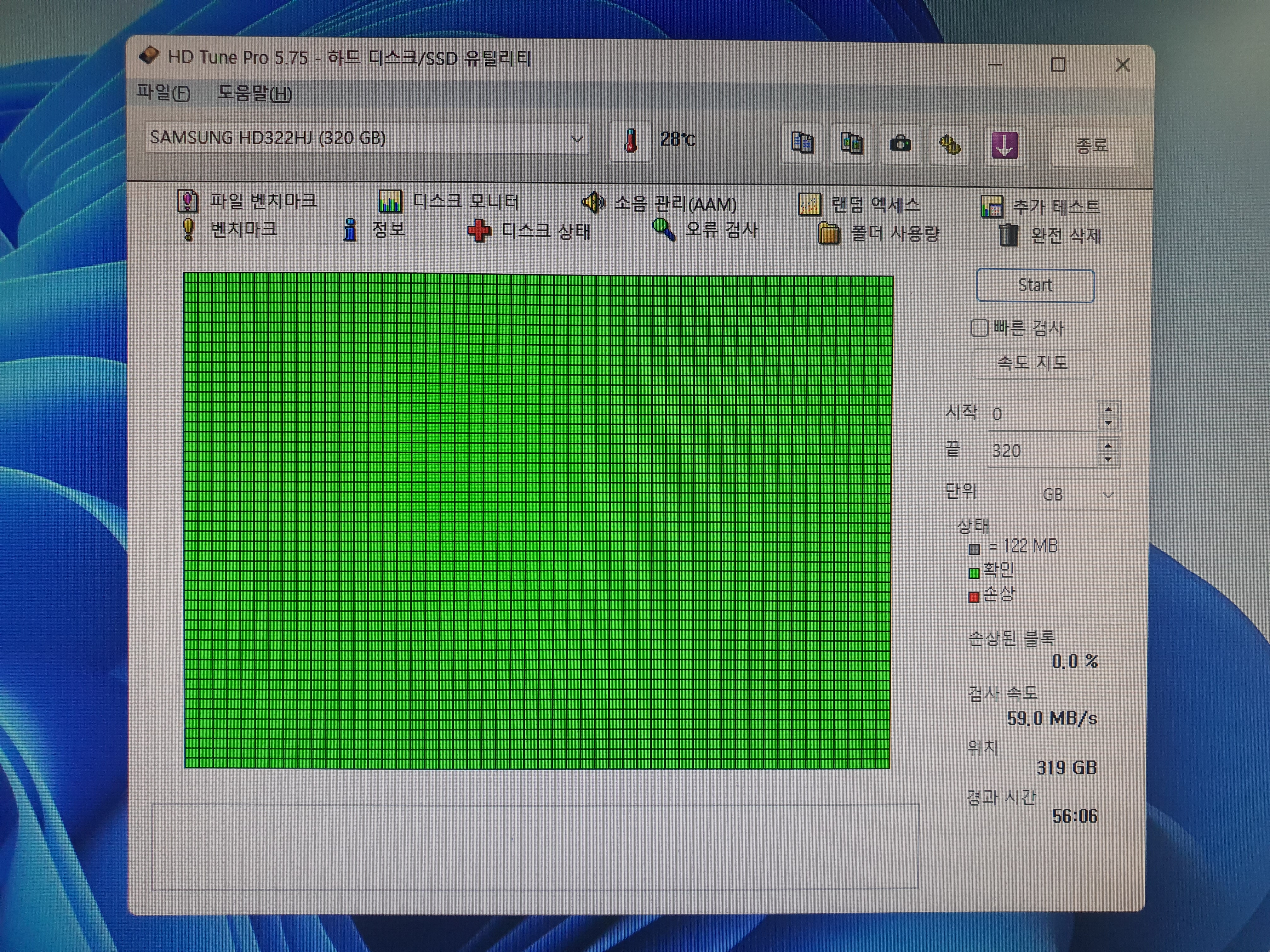The height and width of the screenshot is (952, 1270).
Task: Click the copy info to clipboard icon
Action: pyautogui.click(x=802, y=143)
